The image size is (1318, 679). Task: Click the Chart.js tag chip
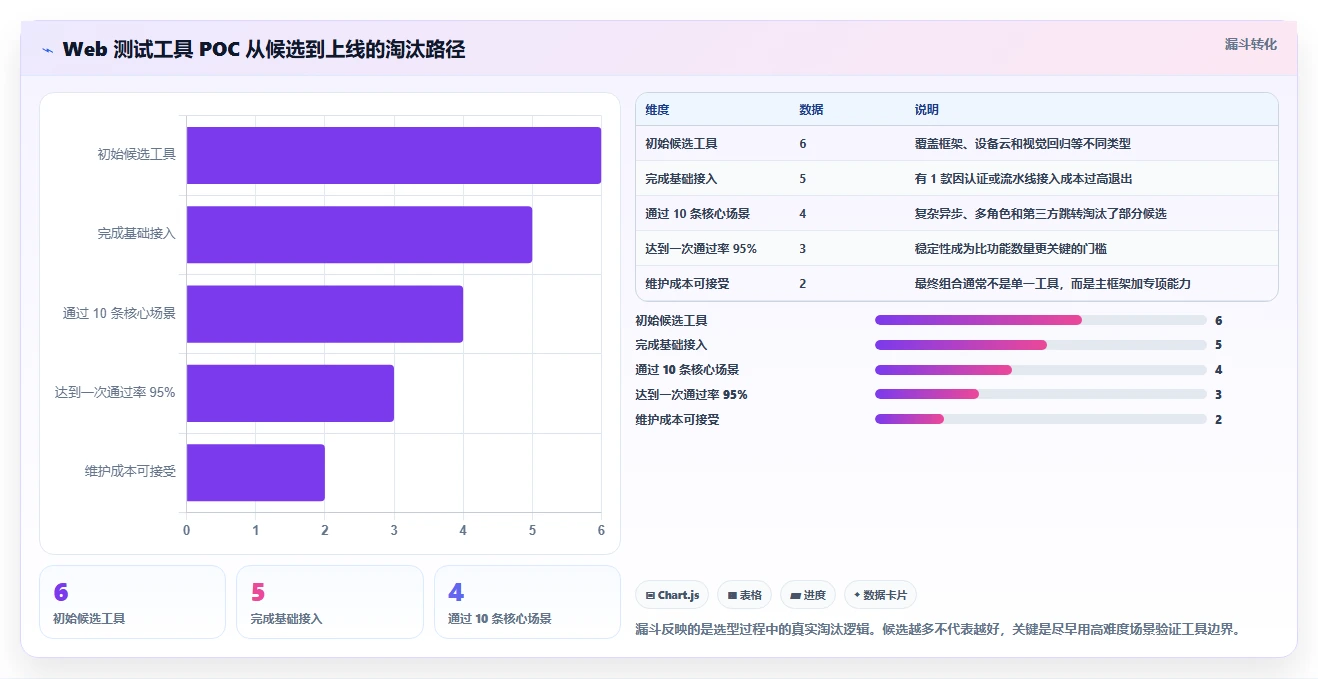pos(672,595)
